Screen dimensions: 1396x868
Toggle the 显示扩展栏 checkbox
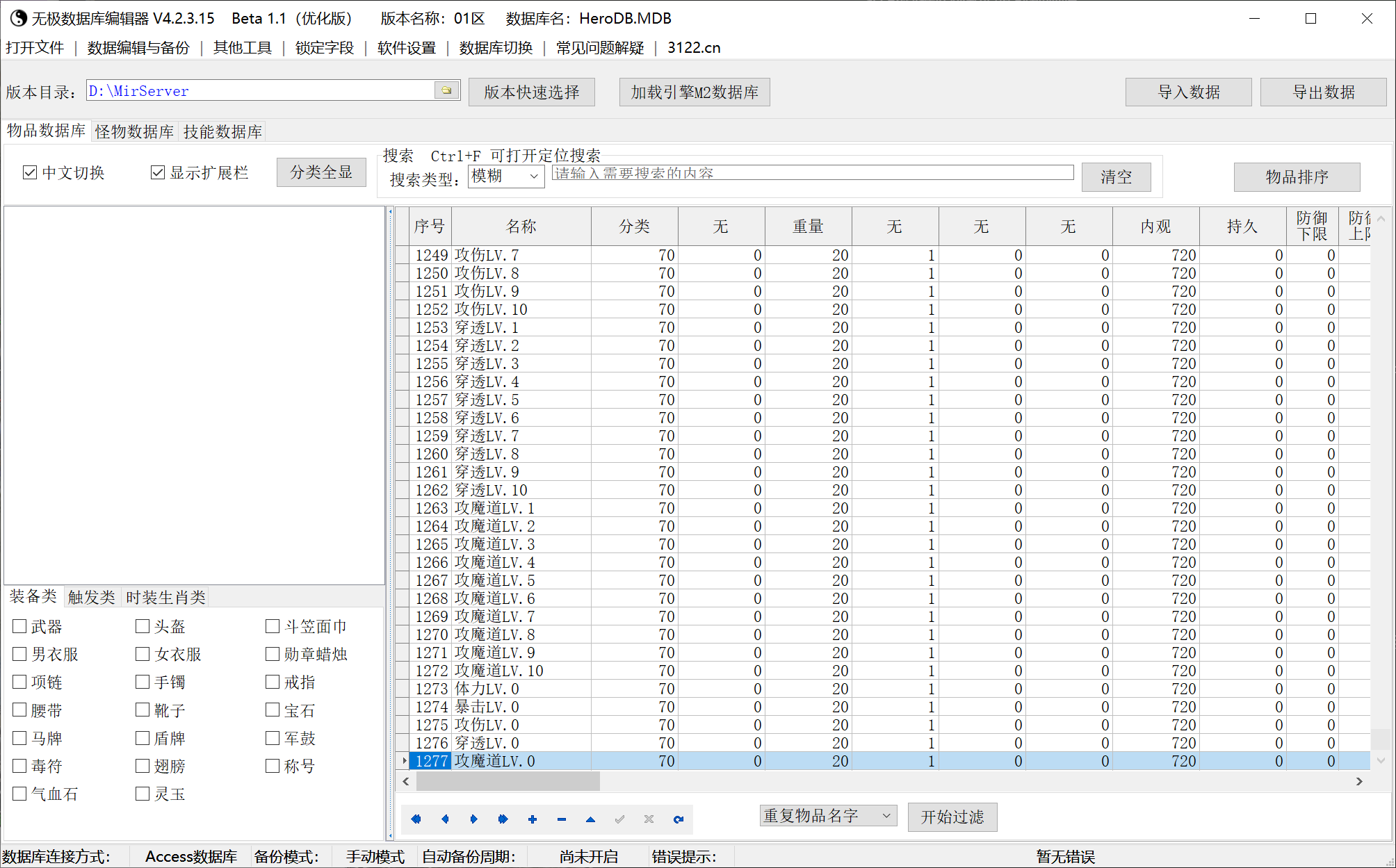158,172
